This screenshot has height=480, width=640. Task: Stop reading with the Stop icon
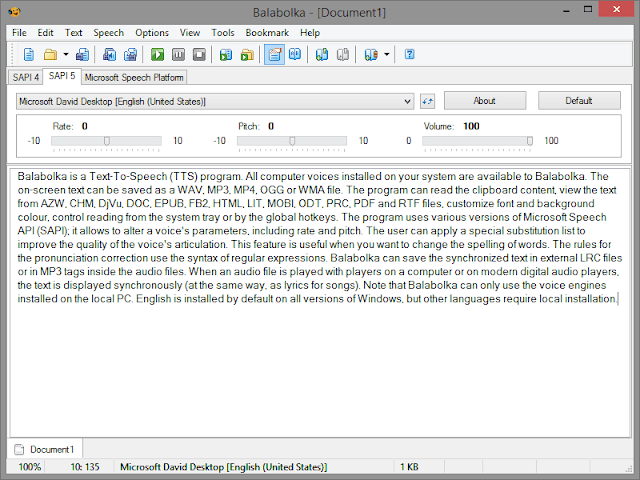(x=199, y=54)
